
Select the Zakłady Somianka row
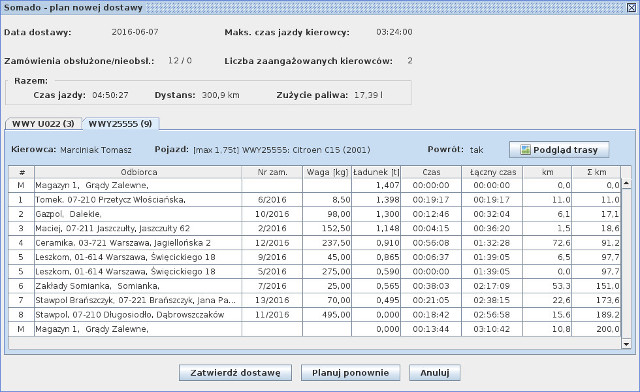tap(314, 286)
